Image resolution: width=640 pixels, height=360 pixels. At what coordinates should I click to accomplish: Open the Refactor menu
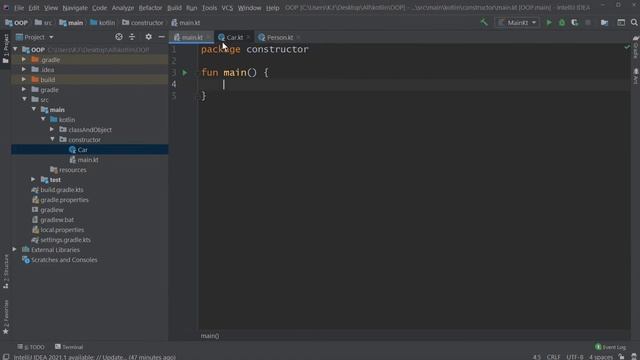pyautogui.click(x=150, y=8)
